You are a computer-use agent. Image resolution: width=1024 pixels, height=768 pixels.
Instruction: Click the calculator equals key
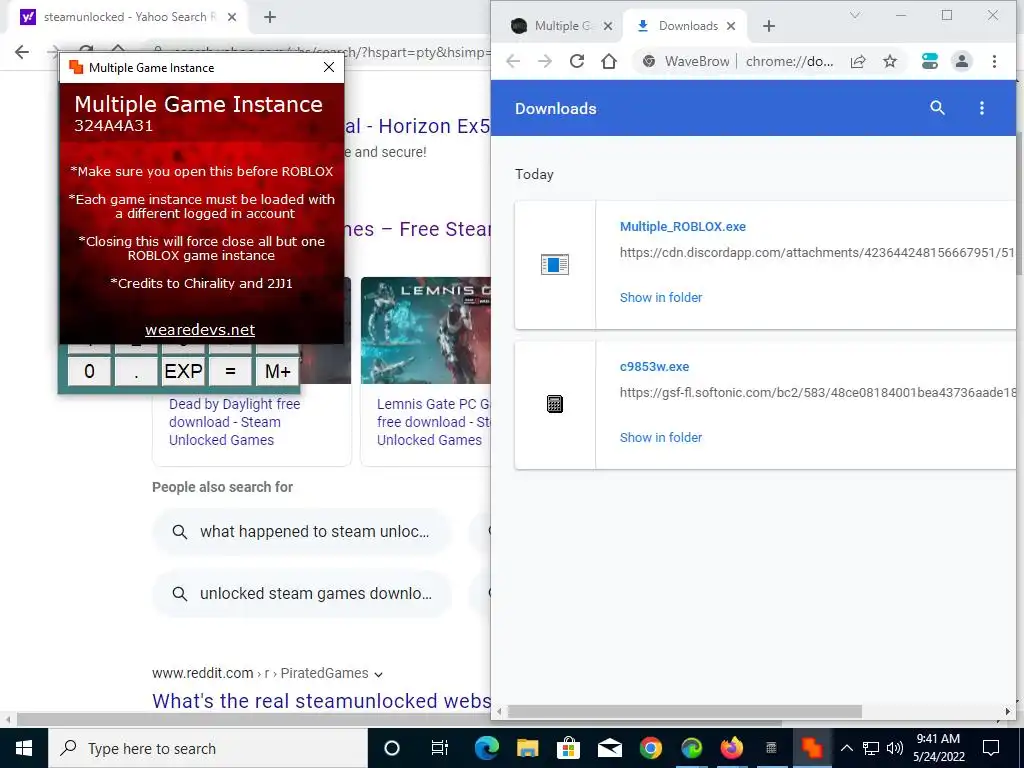[230, 371]
